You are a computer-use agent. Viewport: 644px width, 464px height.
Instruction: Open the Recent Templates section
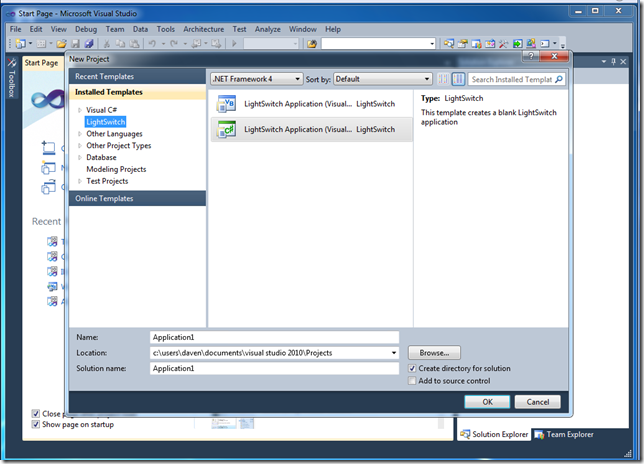(137, 76)
